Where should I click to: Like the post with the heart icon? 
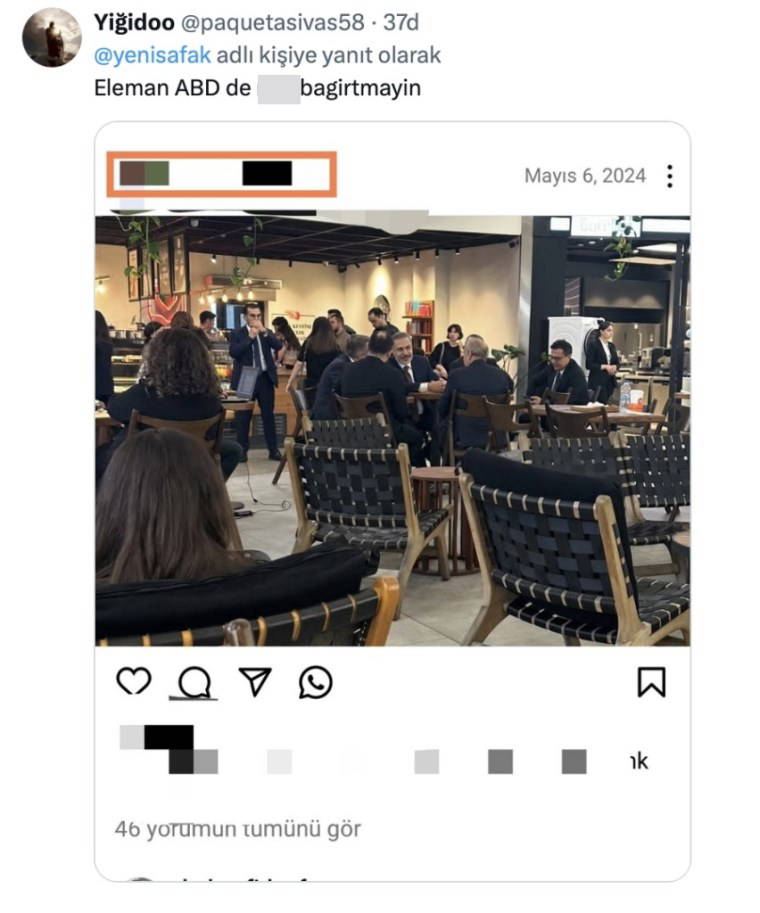134,681
